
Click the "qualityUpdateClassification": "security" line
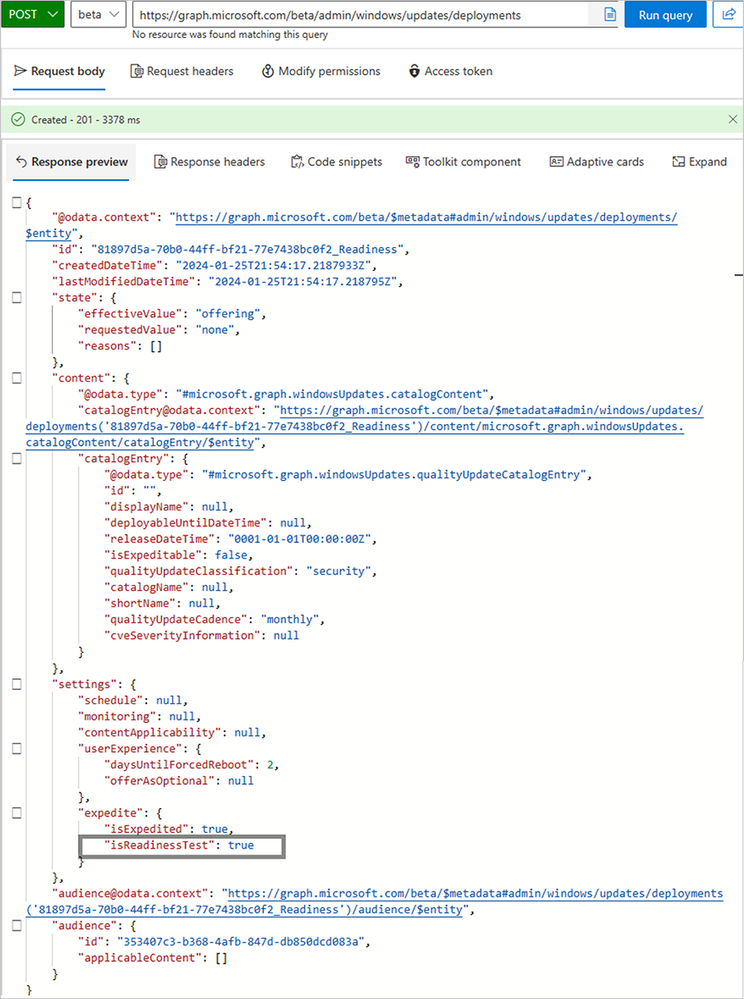pyautogui.click(x=241, y=571)
